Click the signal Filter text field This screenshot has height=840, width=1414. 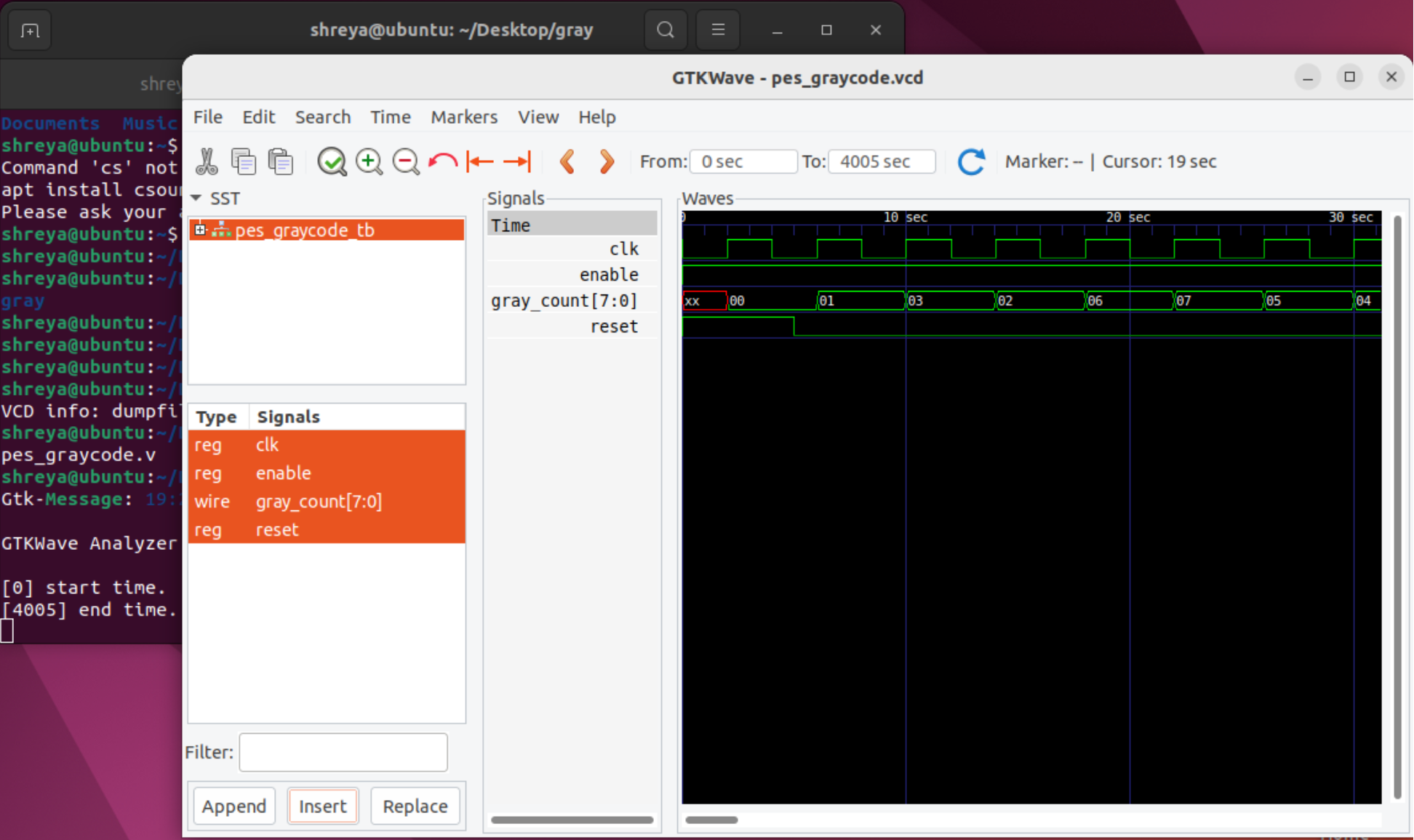click(x=343, y=752)
